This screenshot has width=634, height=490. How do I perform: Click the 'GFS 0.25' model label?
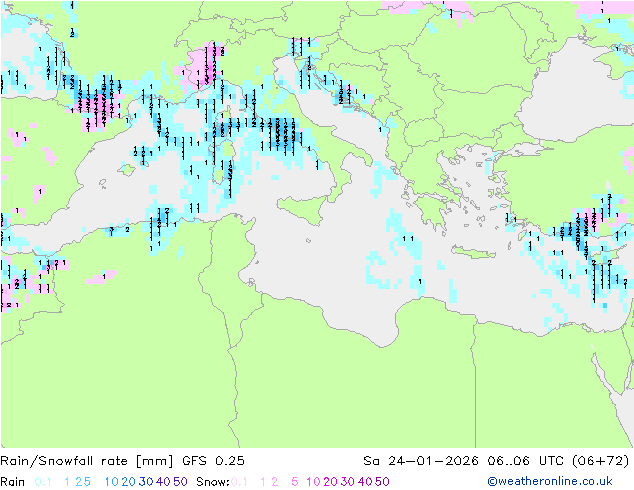click(x=213, y=461)
